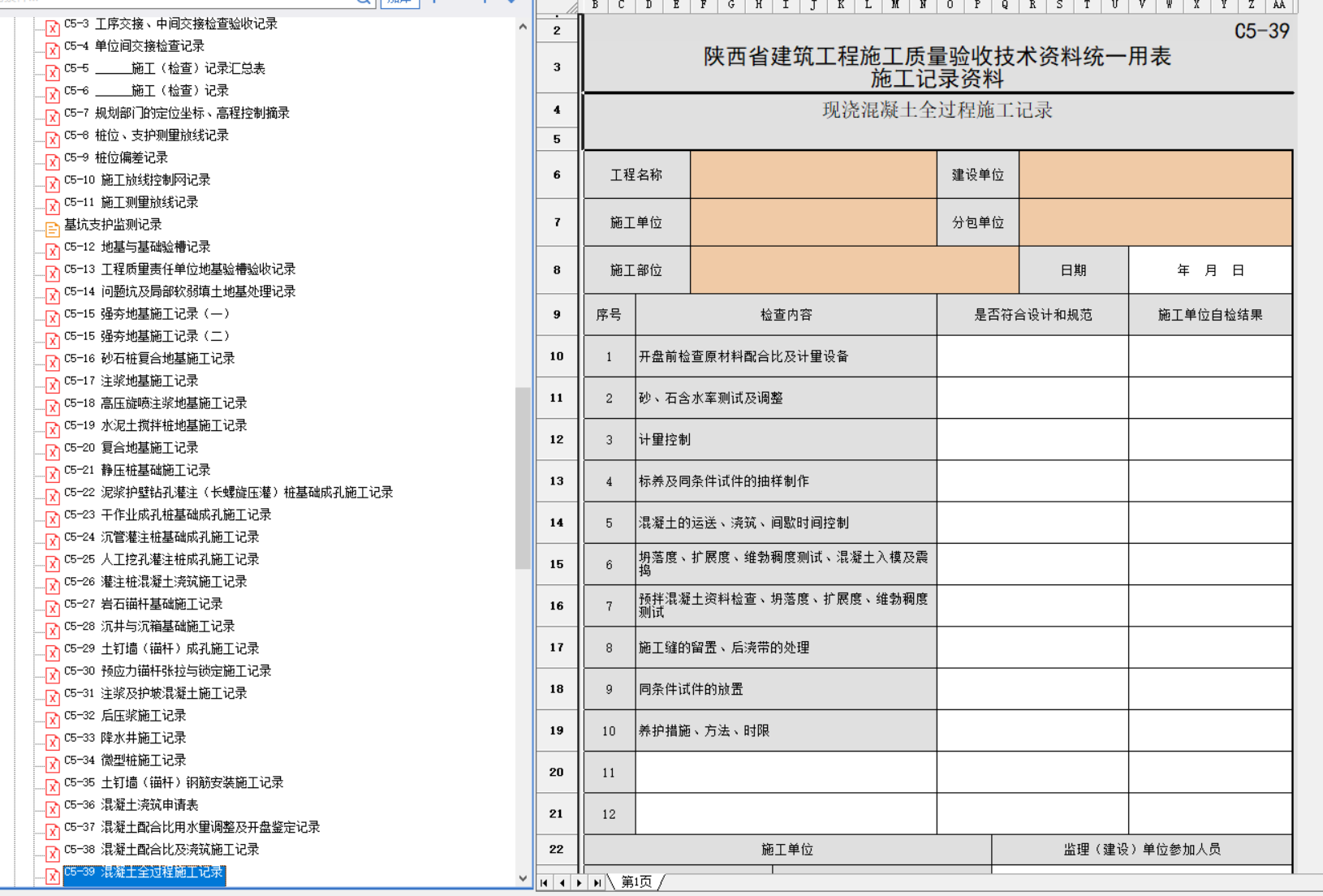Click the file icon beside C5-13 工程质量责任单位地基验槽验收记录
1323x896 pixels.
pyautogui.click(x=53, y=273)
